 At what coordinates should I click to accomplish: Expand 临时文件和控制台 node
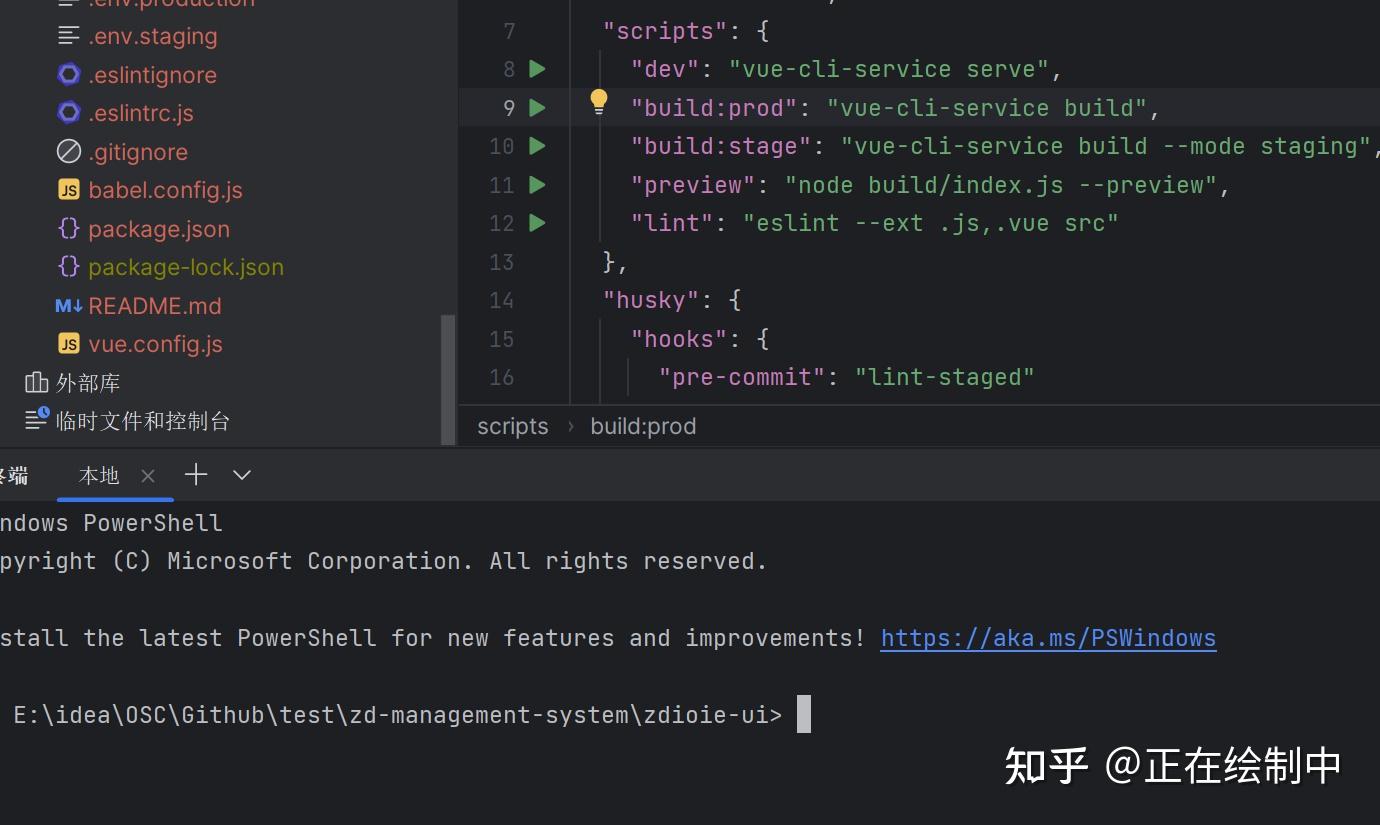pyautogui.click(x=142, y=421)
